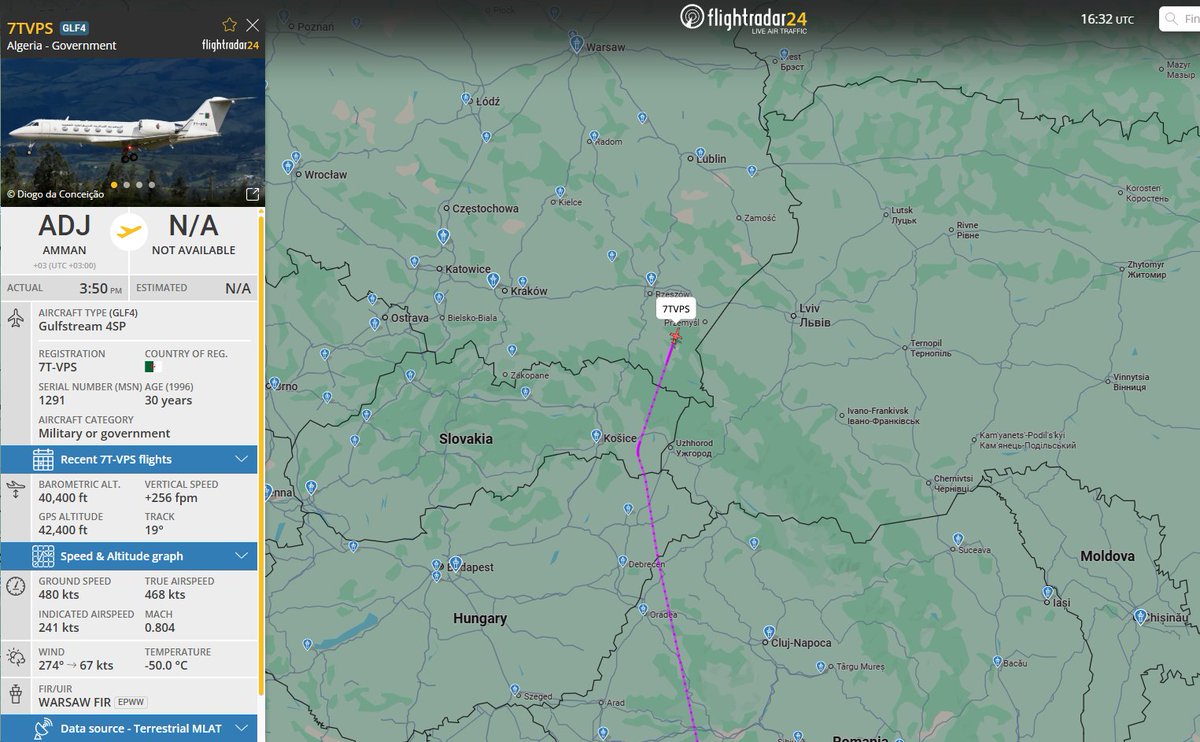Image resolution: width=1200 pixels, height=742 pixels.
Task: Click the 7TVPS aircraft marker on map
Action: [x=676, y=336]
